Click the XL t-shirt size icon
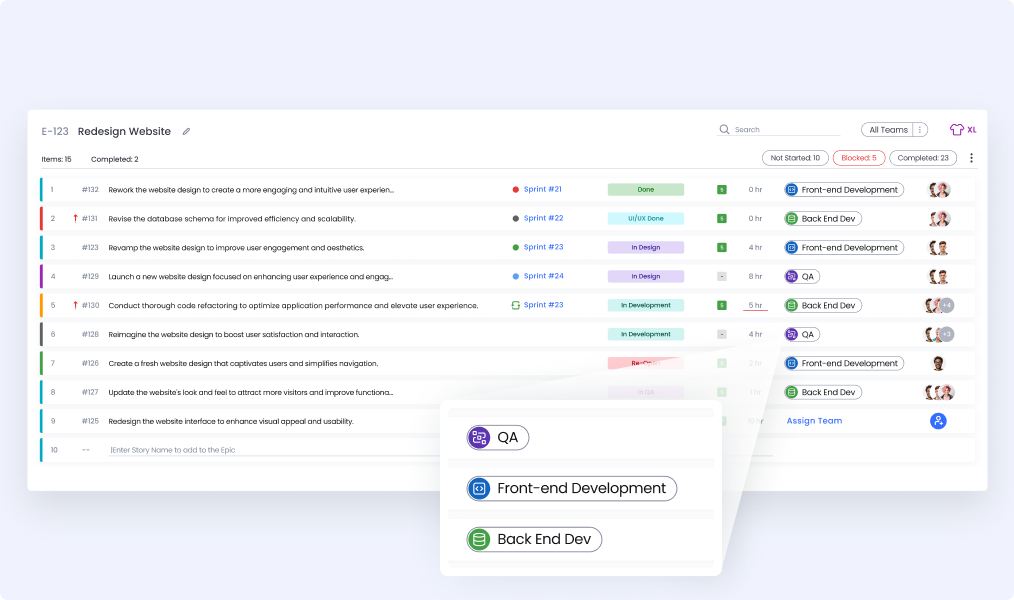 [957, 130]
